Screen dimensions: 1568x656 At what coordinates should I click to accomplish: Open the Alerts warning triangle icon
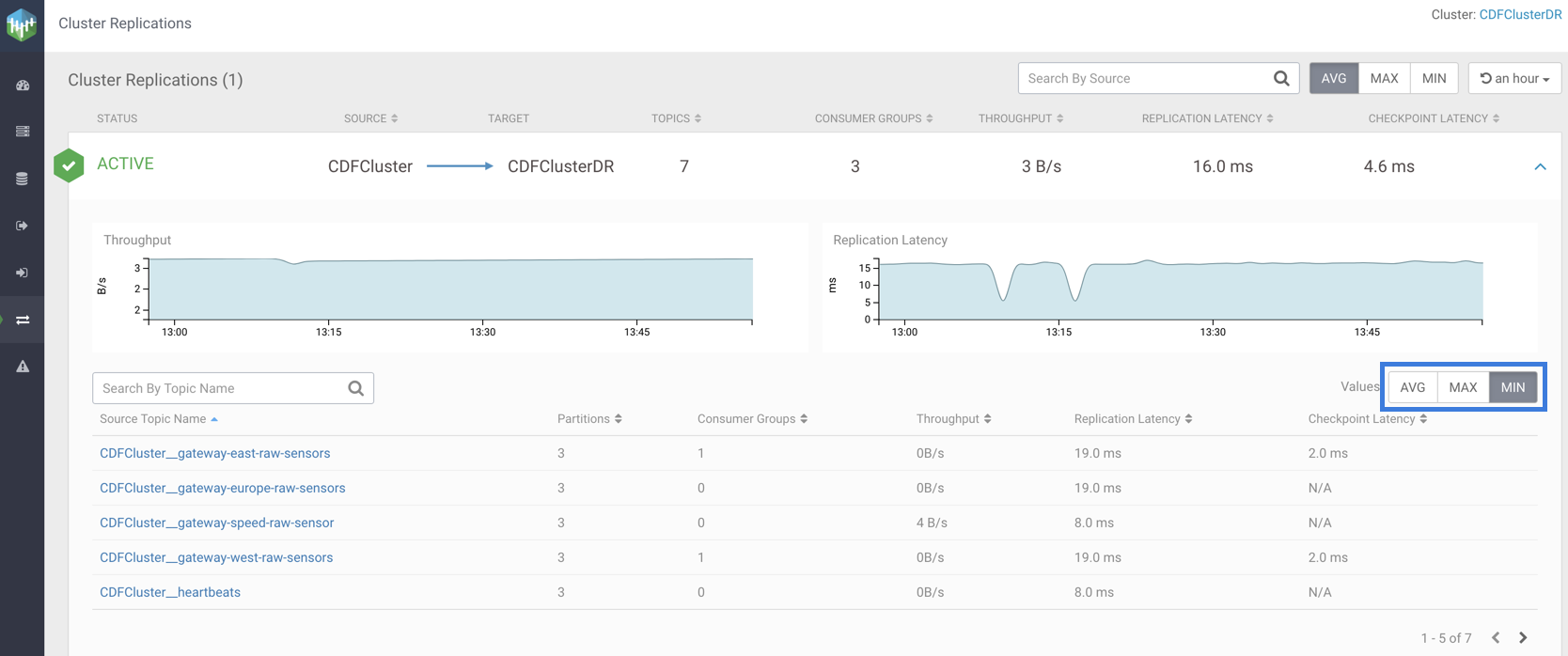pos(23,367)
